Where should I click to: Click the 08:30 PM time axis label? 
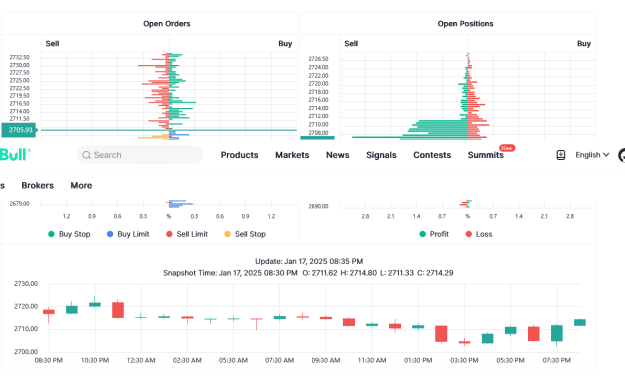point(49,360)
